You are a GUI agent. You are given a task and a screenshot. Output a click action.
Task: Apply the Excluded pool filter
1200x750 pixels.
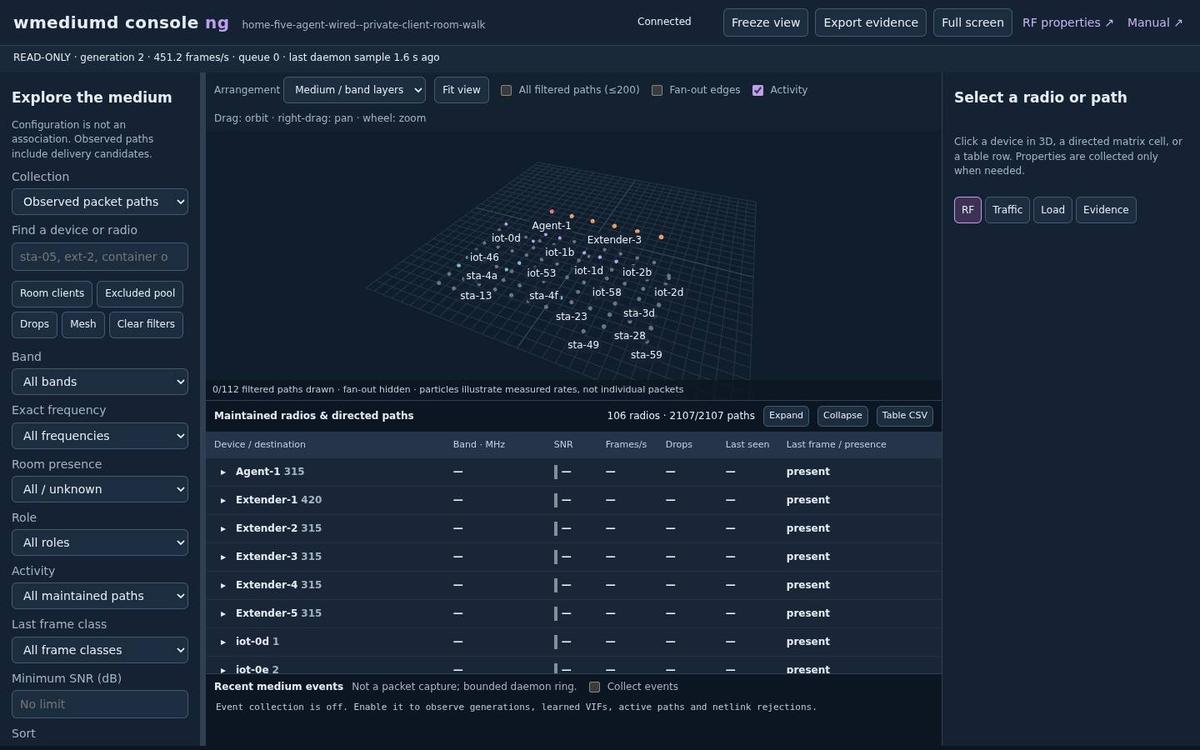(140, 293)
